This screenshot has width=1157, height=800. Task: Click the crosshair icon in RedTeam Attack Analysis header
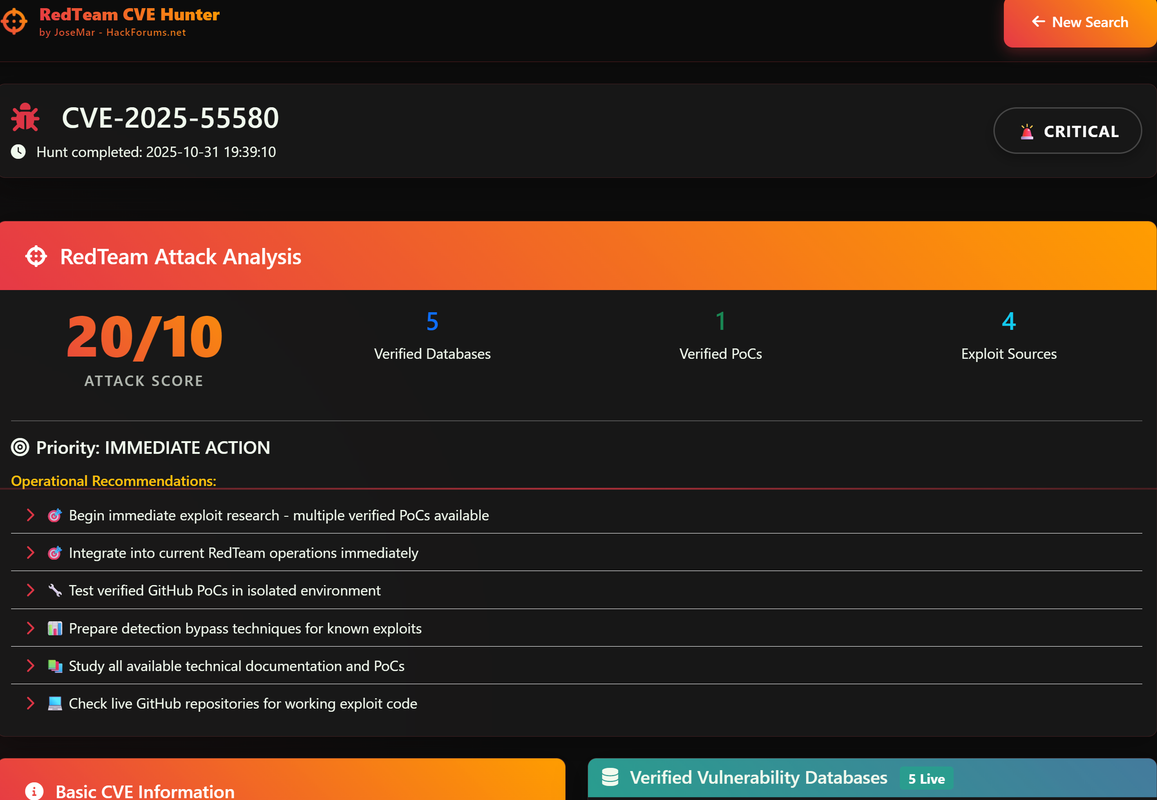35,256
